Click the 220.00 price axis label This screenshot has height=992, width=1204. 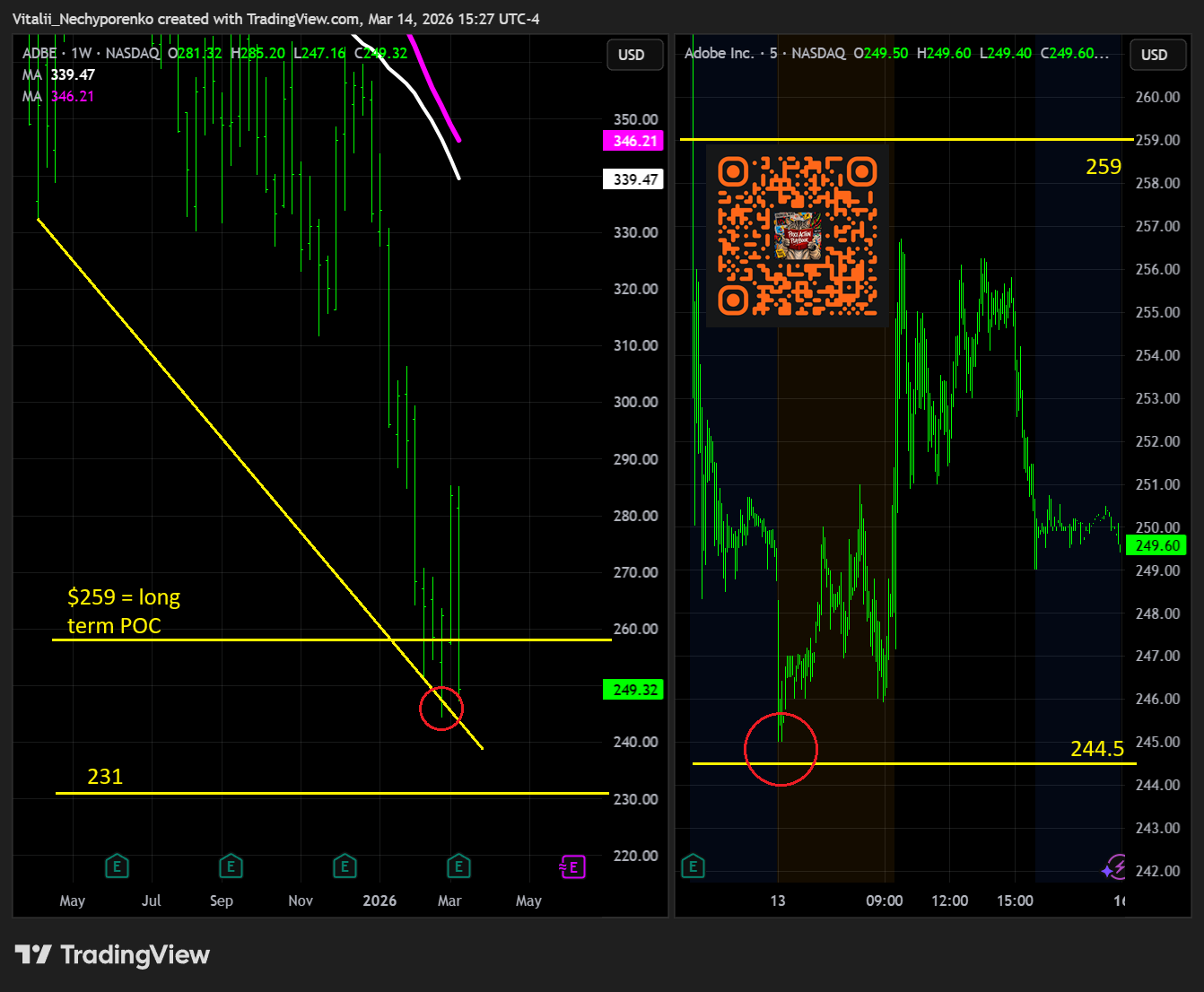(x=635, y=856)
